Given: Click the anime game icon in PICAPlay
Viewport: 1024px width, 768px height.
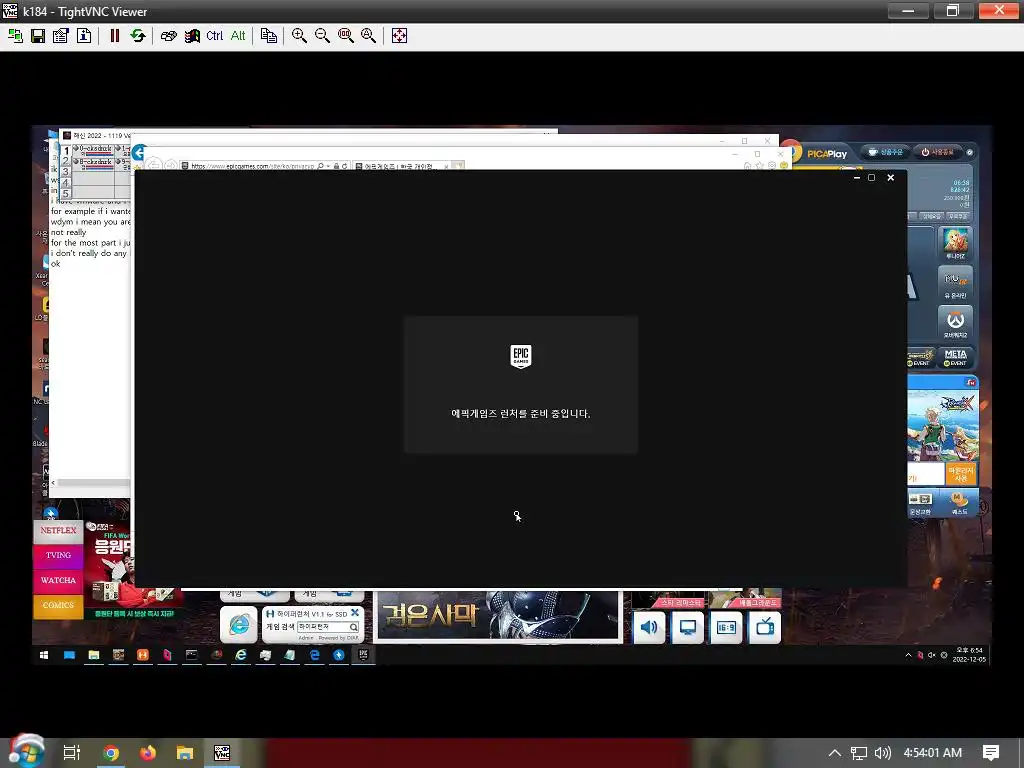Looking at the screenshot, I should pyautogui.click(x=955, y=244).
